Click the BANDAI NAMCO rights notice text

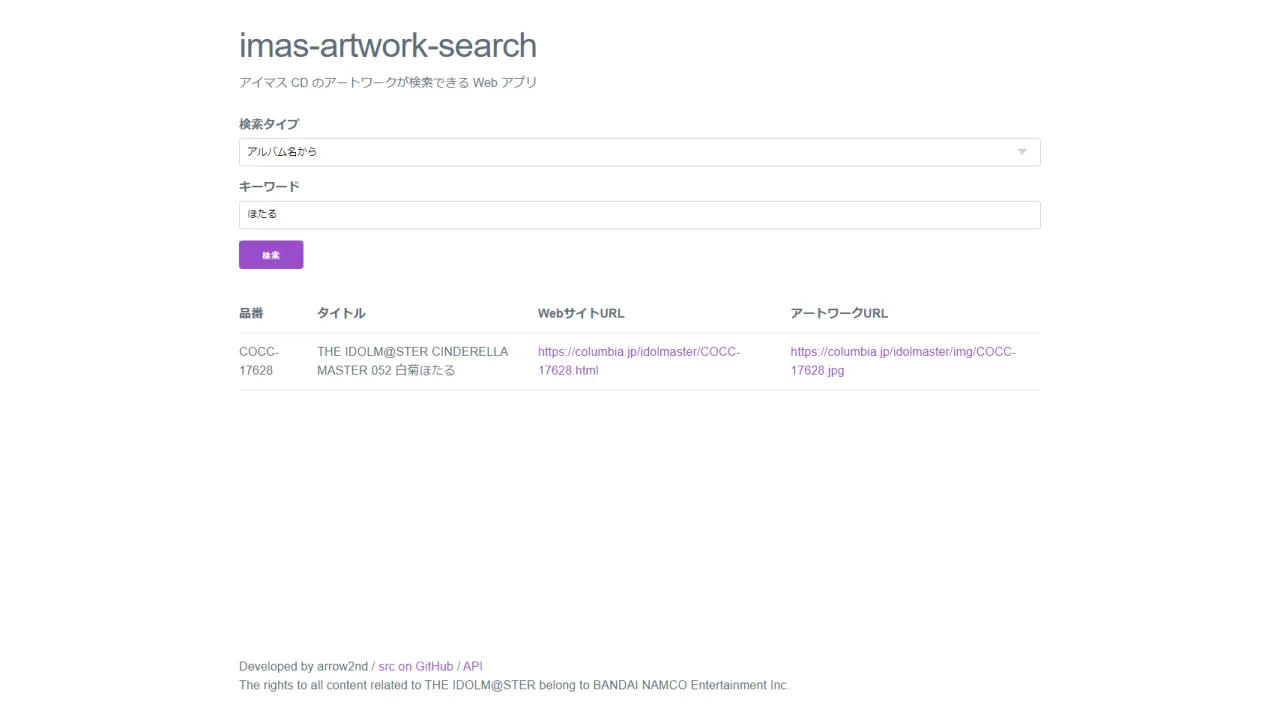click(x=514, y=685)
